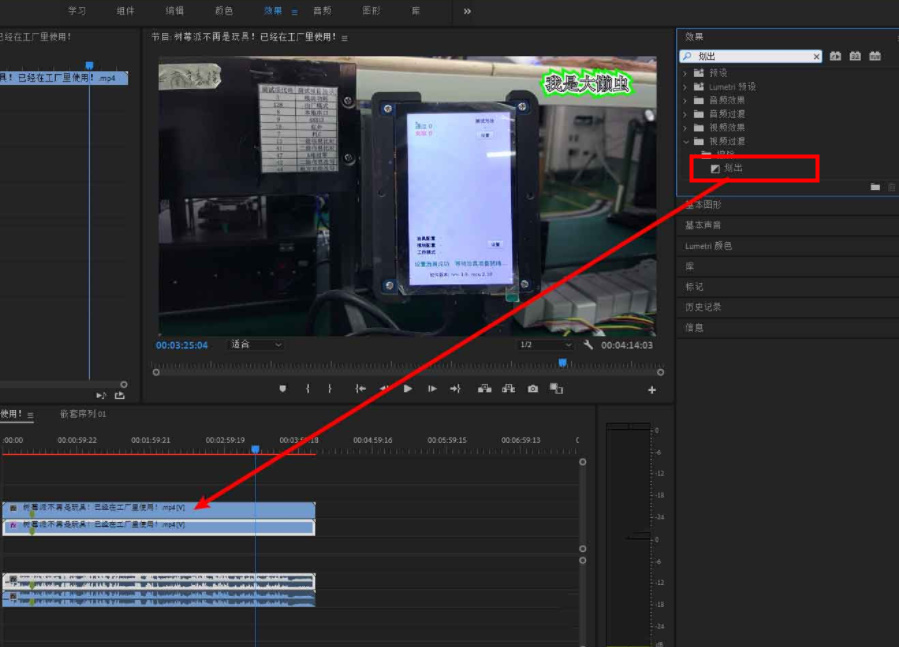Open Program Monitor settings wrench icon
The image size is (899, 647).
(588, 345)
